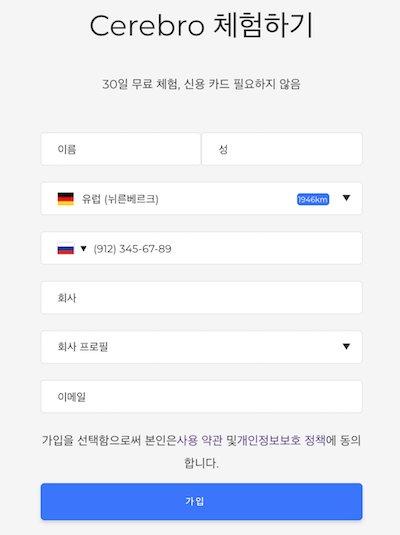
Task: Open the phone country code arrow
Action: click(83, 248)
